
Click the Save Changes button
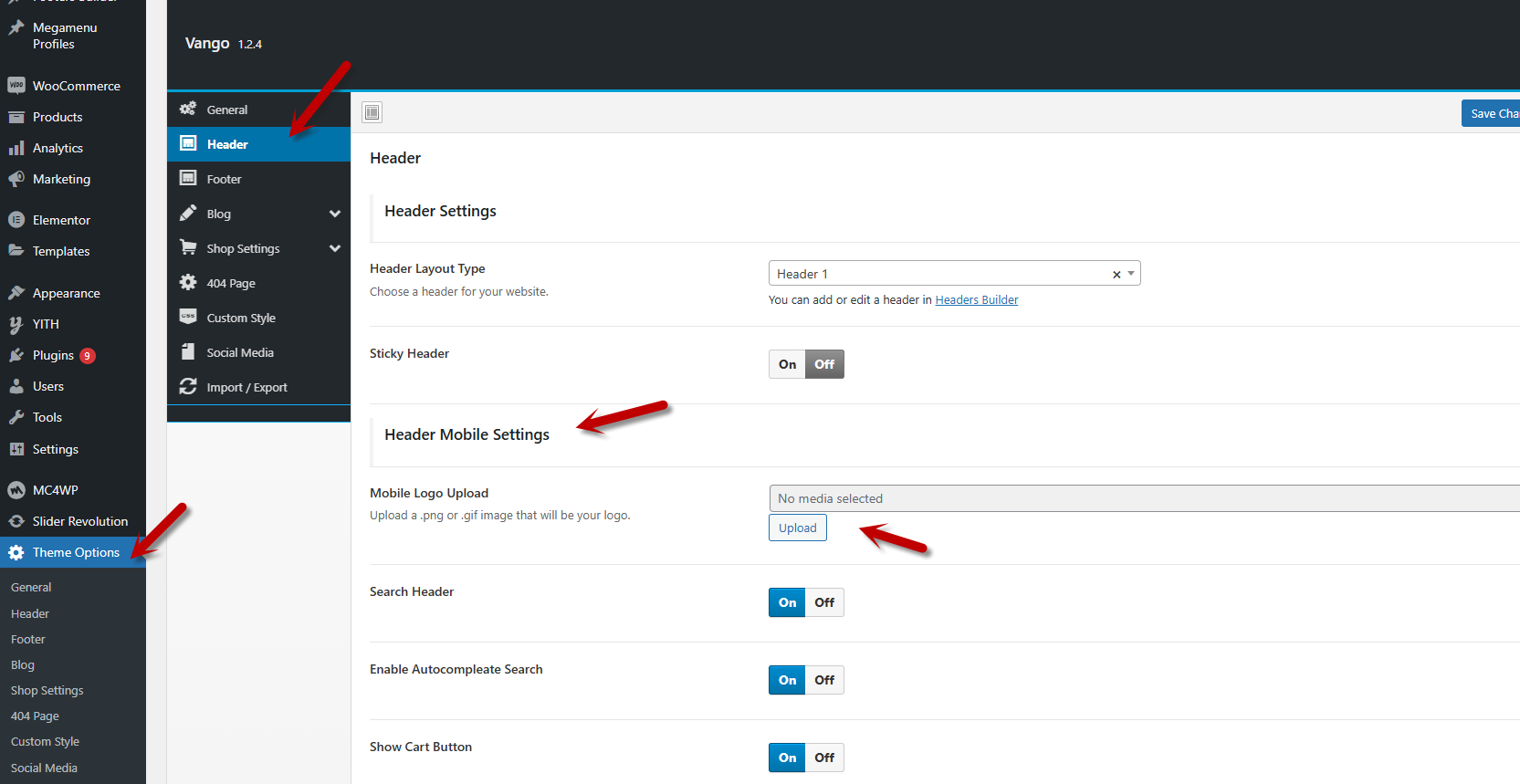point(1491,113)
